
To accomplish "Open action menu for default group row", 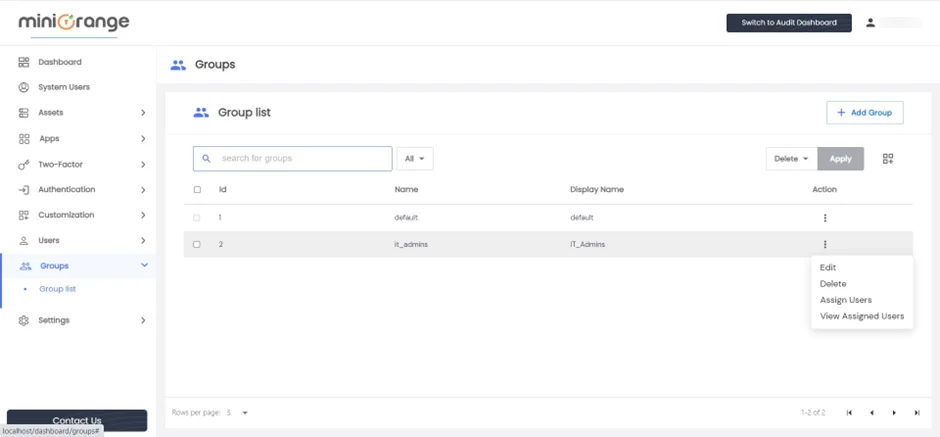I will pyautogui.click(x=825, y=218).
